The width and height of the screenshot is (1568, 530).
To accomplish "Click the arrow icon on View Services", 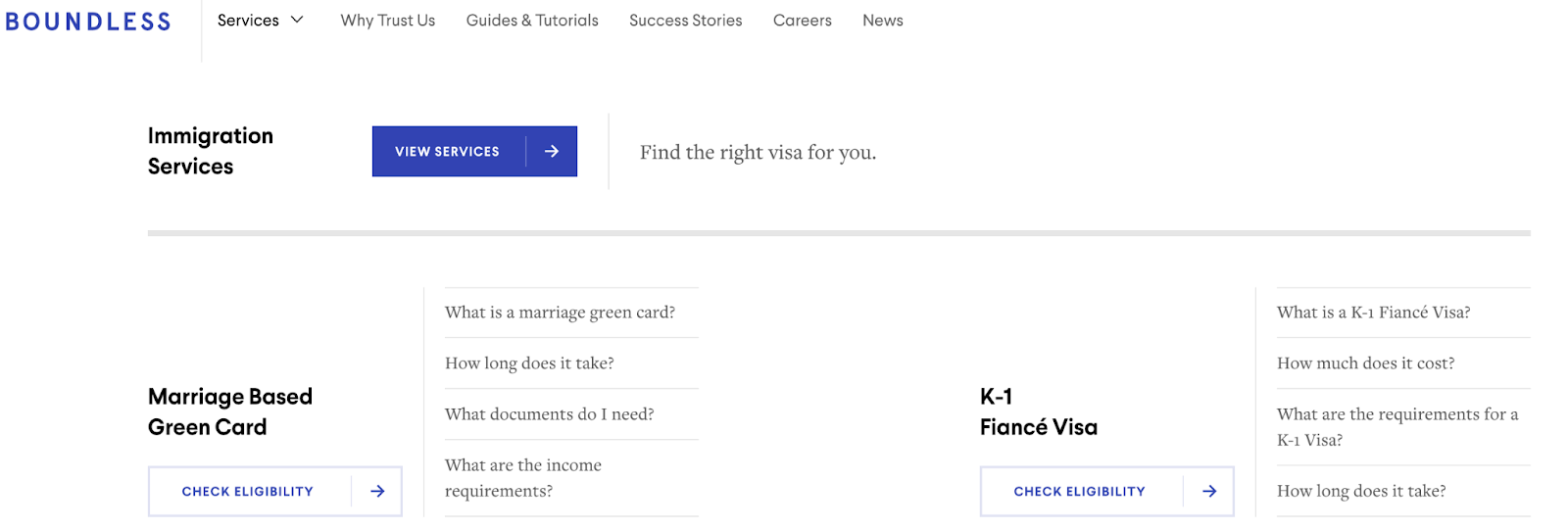I will (552, 152).
